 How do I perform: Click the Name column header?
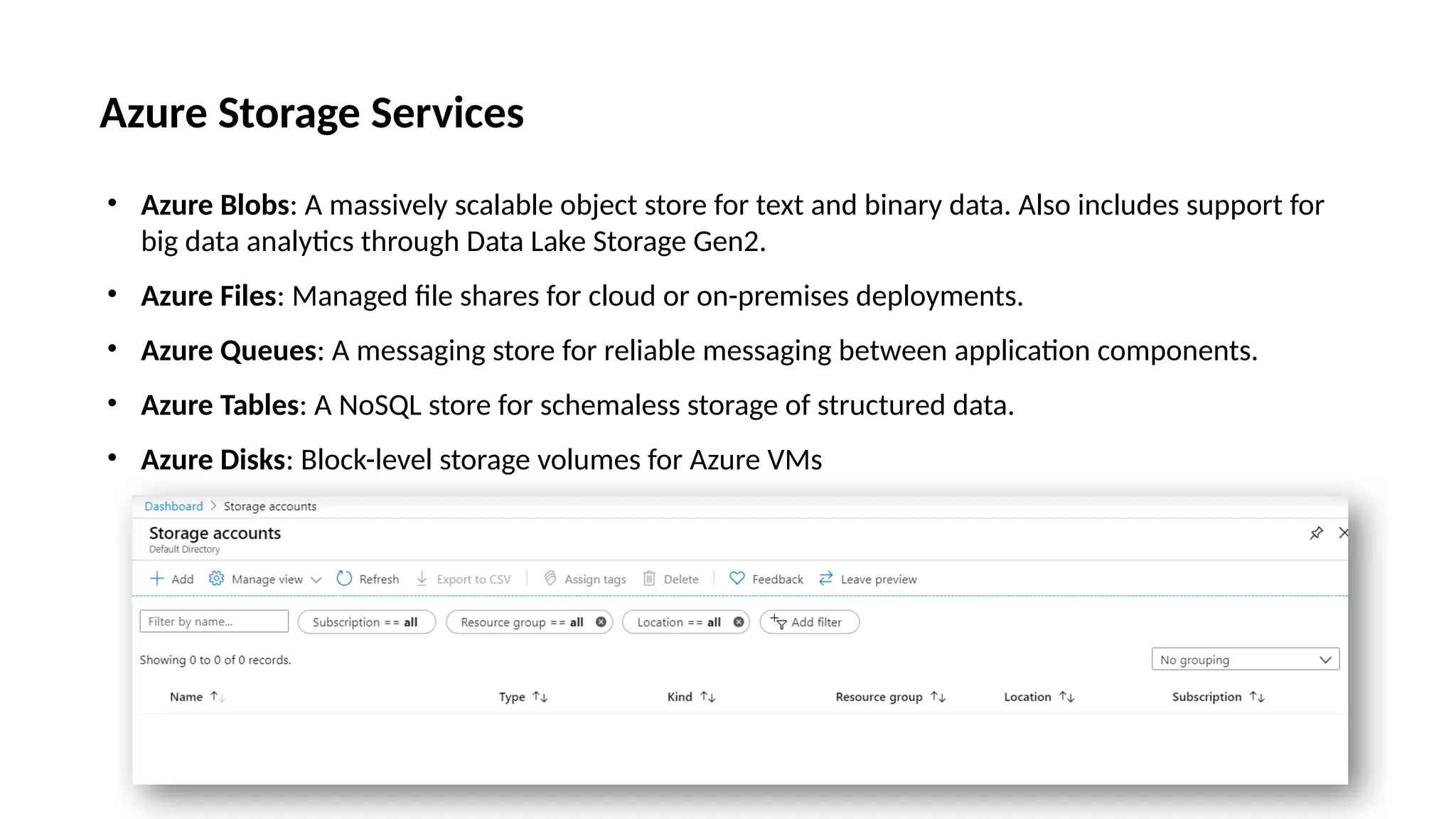tap(186, 697)
